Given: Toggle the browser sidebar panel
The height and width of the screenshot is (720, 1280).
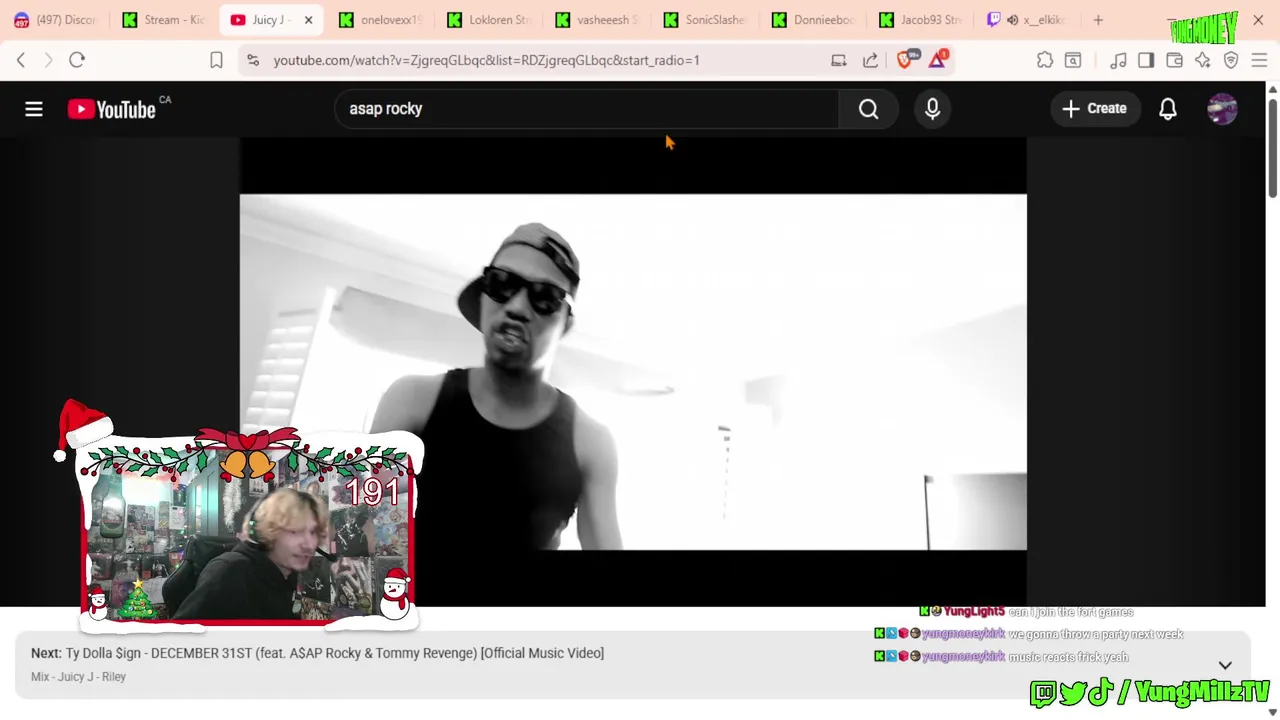Looking at the screenshot, I should (1146, 60).
